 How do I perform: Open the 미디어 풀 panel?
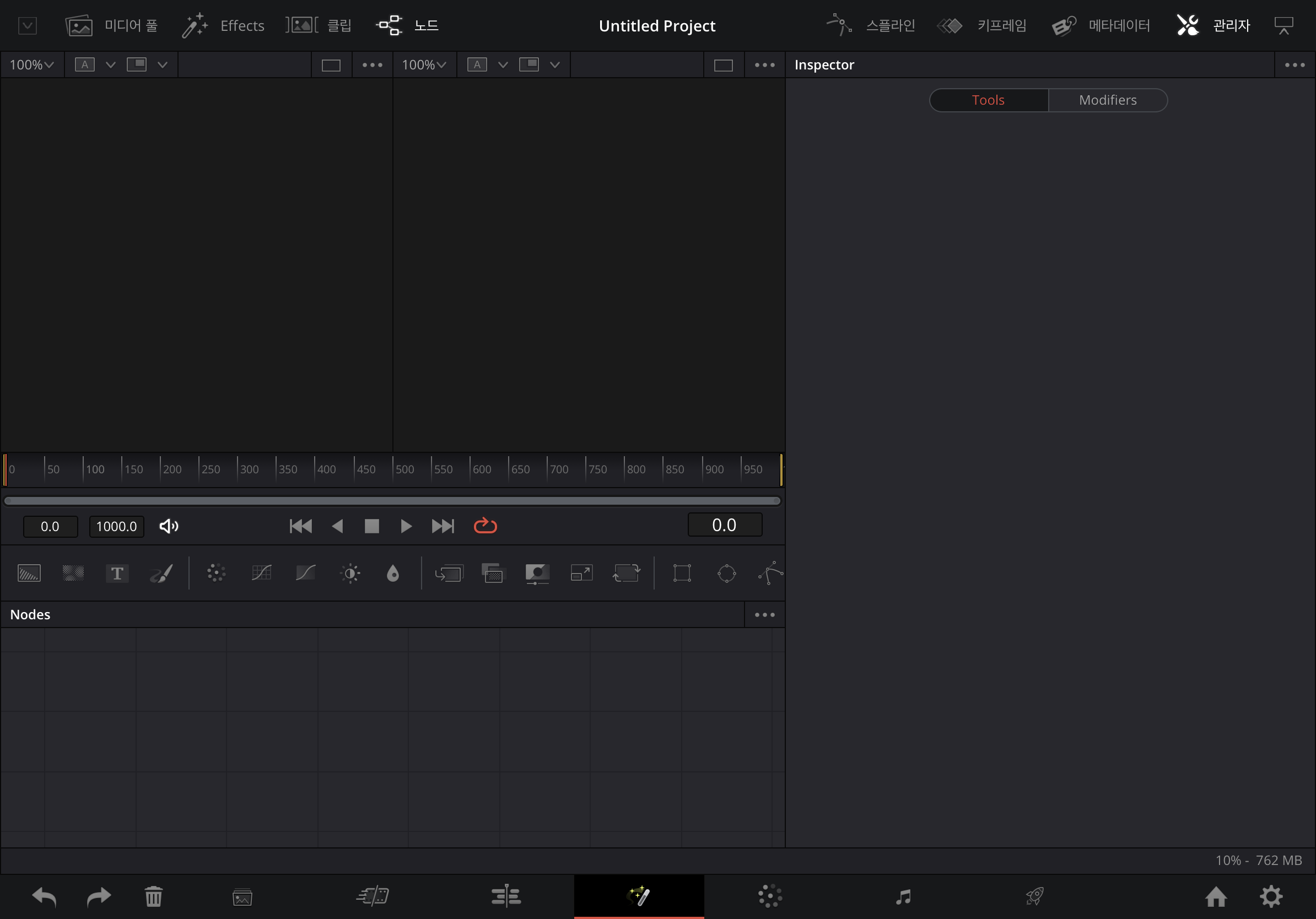pos(112,25)
